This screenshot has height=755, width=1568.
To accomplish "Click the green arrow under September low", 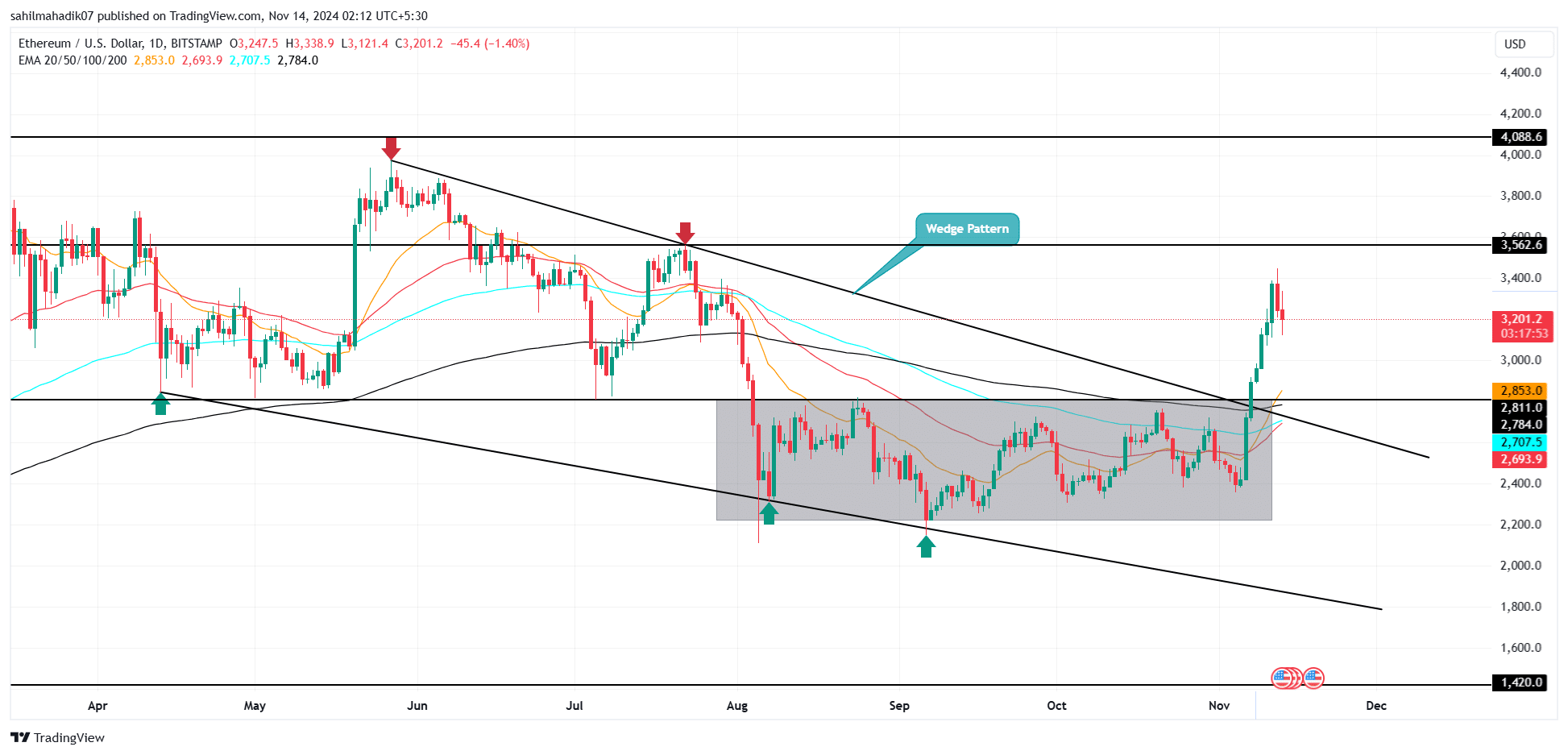I will click(926, 546).
